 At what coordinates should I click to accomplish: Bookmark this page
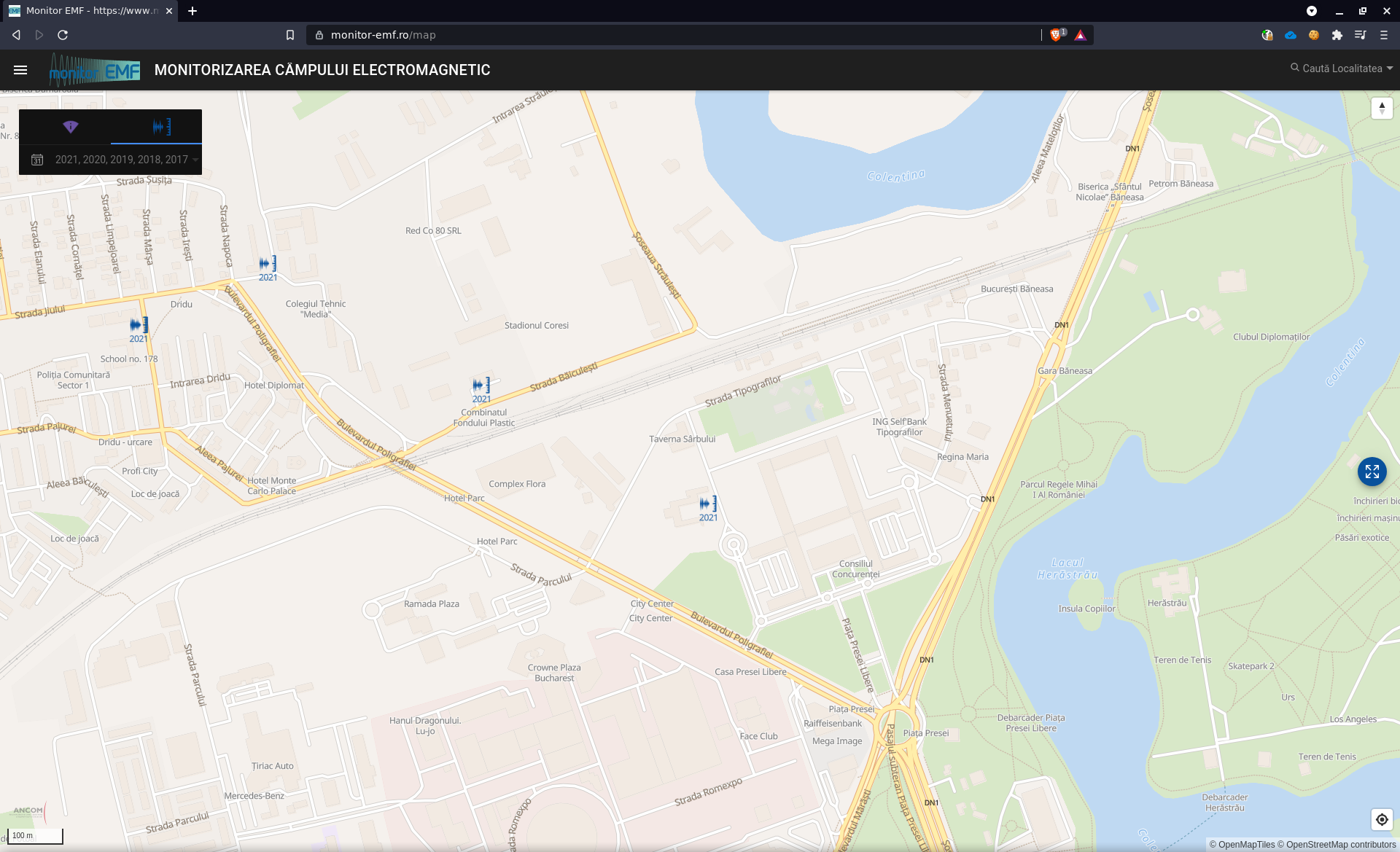click(290, 35)
